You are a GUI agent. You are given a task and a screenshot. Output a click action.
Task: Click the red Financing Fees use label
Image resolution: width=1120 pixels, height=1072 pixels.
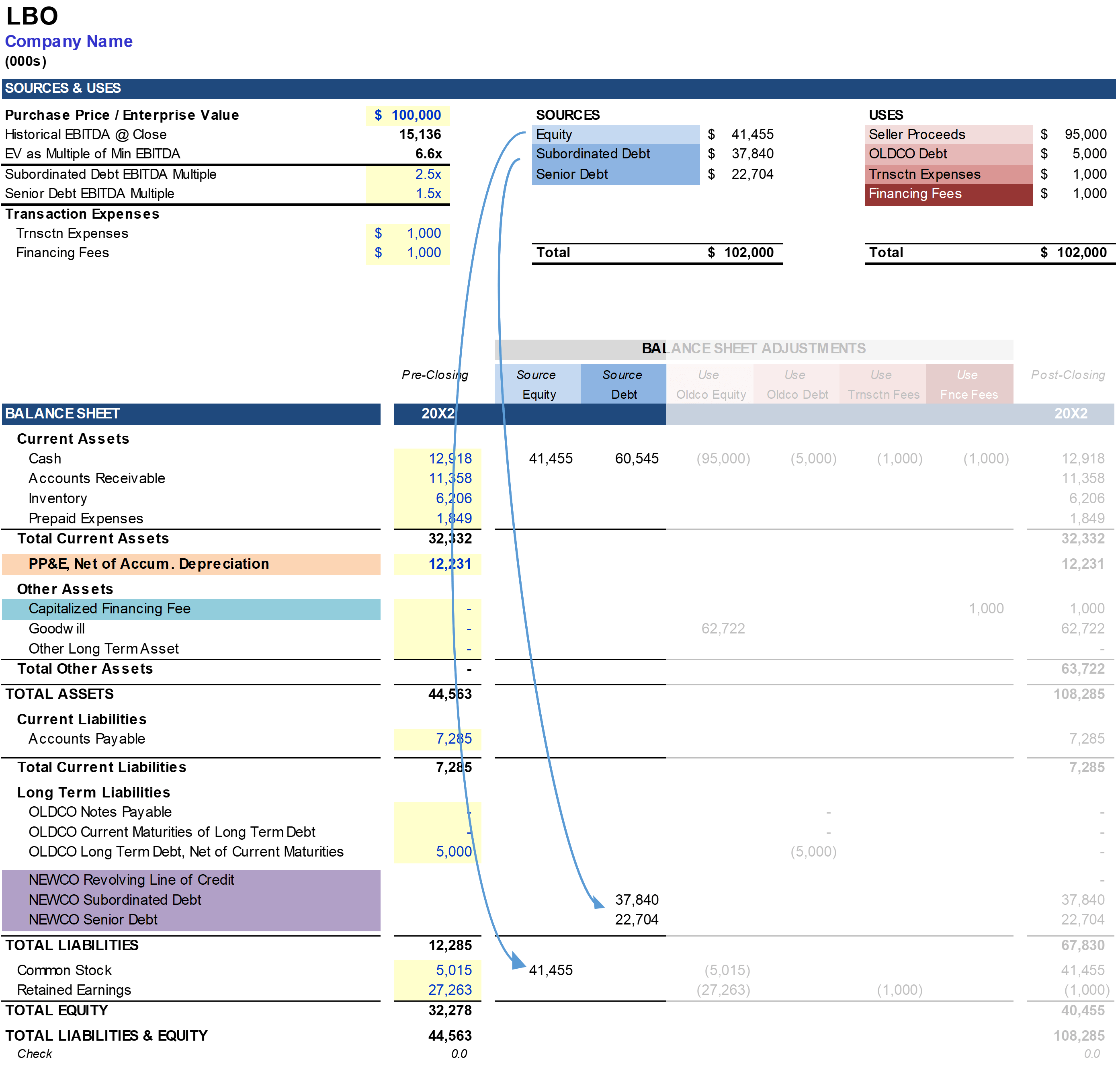(948, 194)
